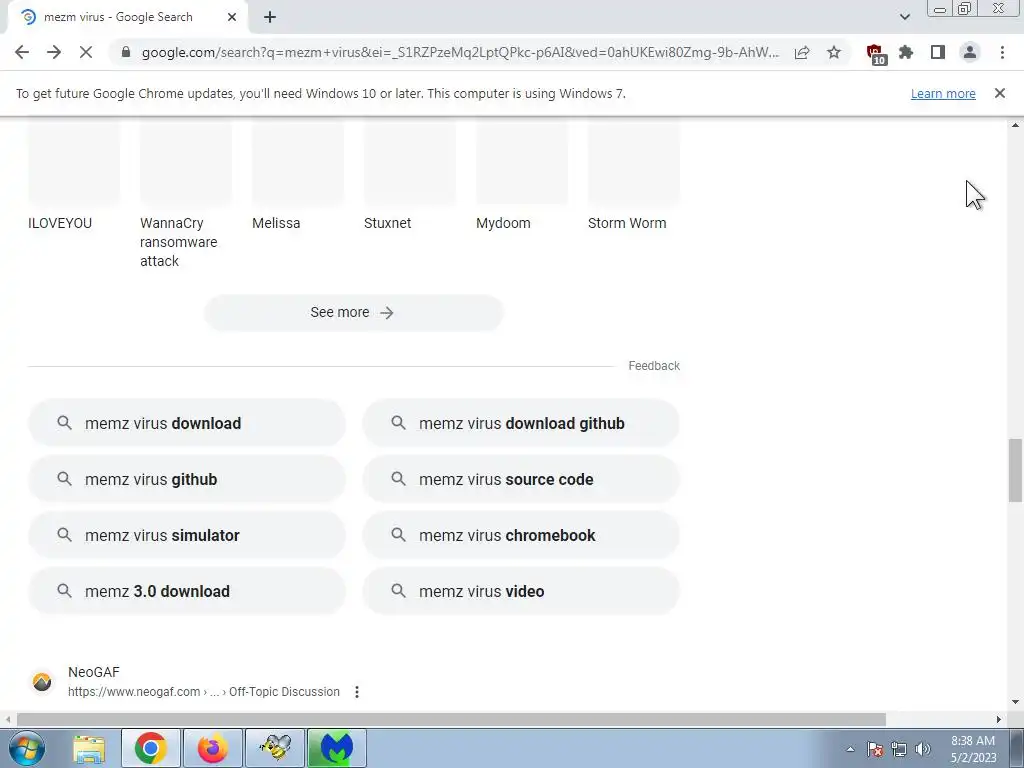Search 'memz virus chromebook' suggestion

pyautogui.click(x=521, y=536)
